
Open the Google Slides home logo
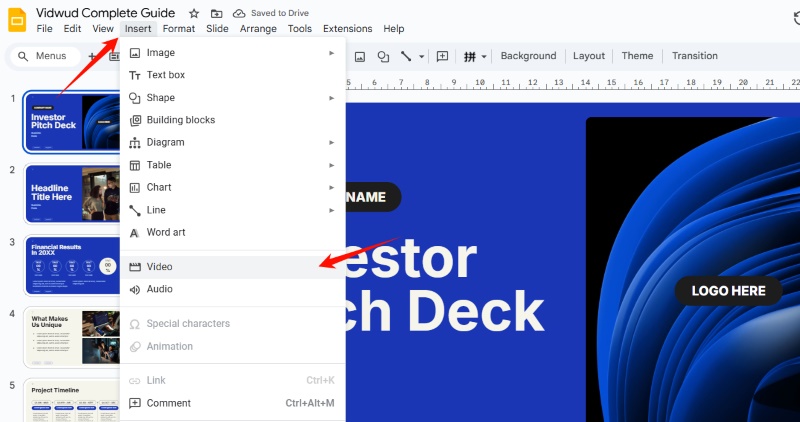17,20
